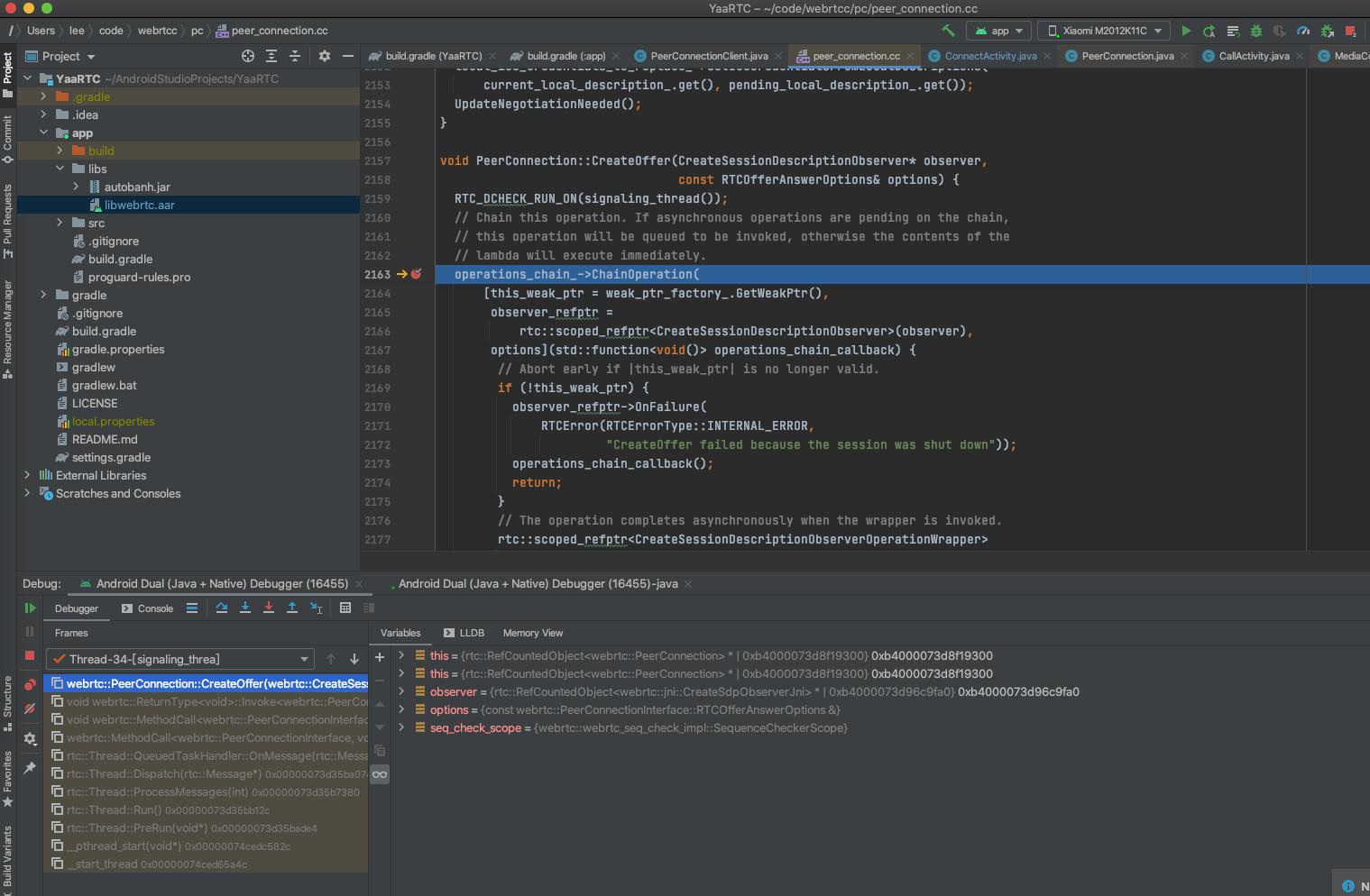1370x896 pixels.
Task: Click Expand All icon in Project panel header
Action: click(x=271, y=56)
